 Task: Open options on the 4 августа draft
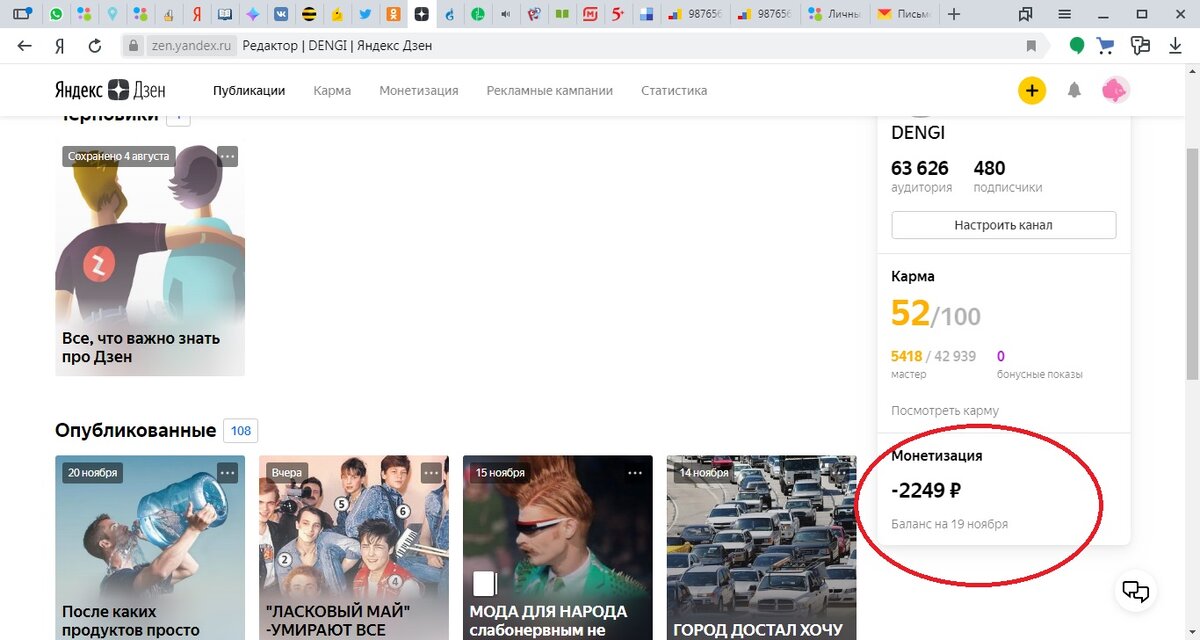point(227,156)
